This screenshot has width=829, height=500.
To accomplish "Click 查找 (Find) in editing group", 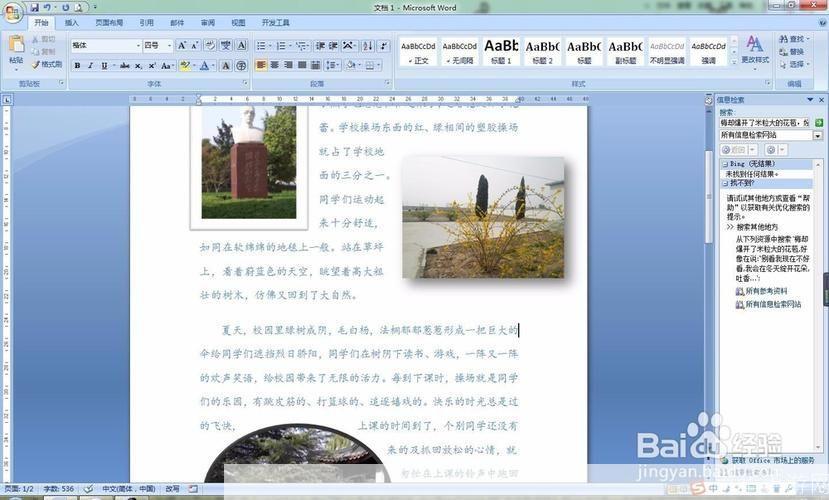I will point(794,39).
